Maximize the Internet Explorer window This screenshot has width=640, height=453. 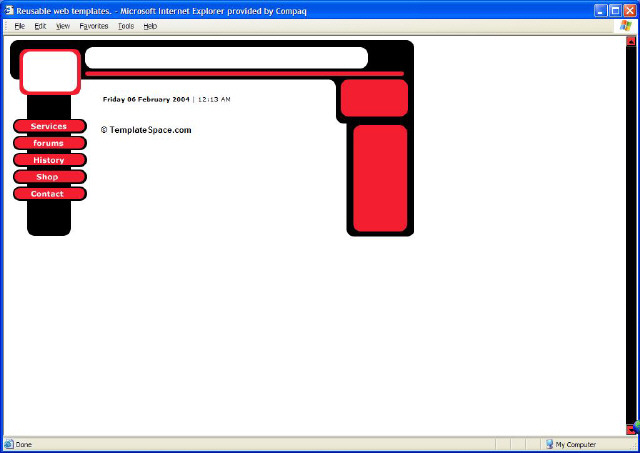[615, 9]
